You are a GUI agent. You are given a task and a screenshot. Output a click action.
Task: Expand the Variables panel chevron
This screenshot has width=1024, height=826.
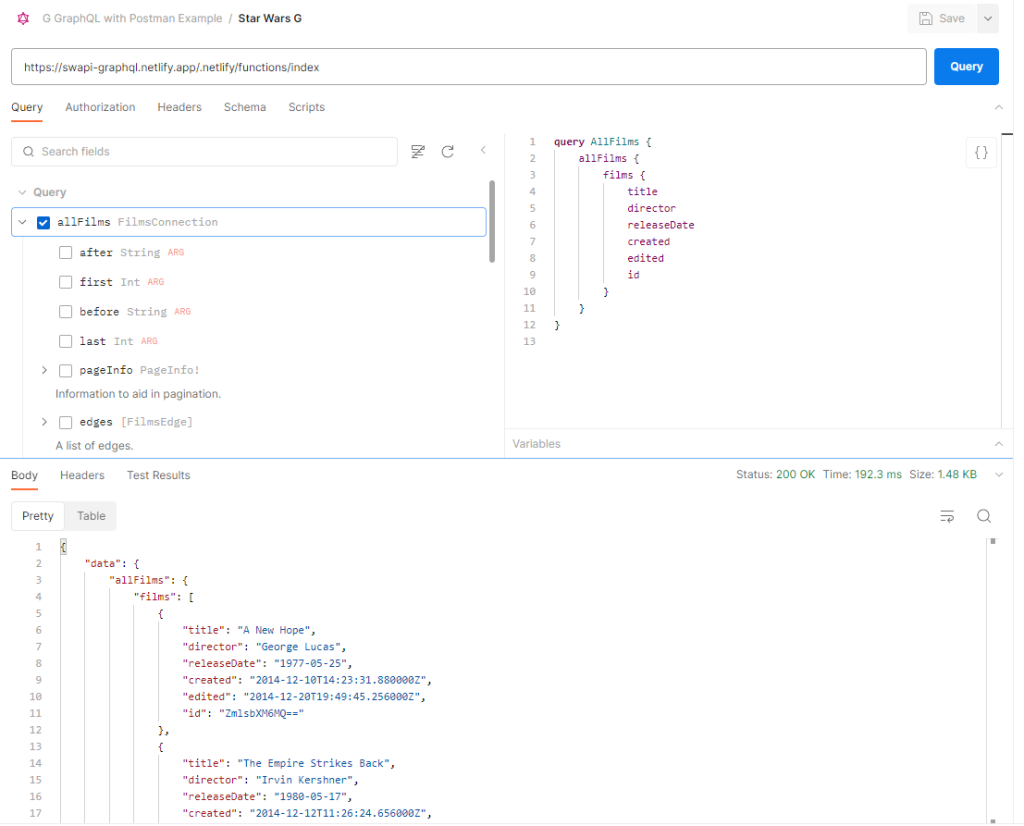[997, 444]
